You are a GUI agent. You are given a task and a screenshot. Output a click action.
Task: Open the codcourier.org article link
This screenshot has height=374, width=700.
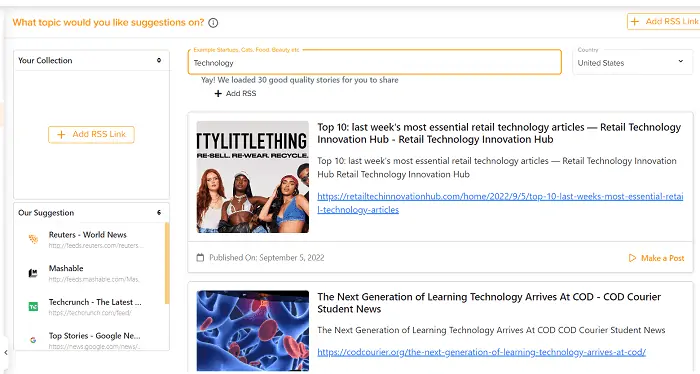click(x=481, y=352)
